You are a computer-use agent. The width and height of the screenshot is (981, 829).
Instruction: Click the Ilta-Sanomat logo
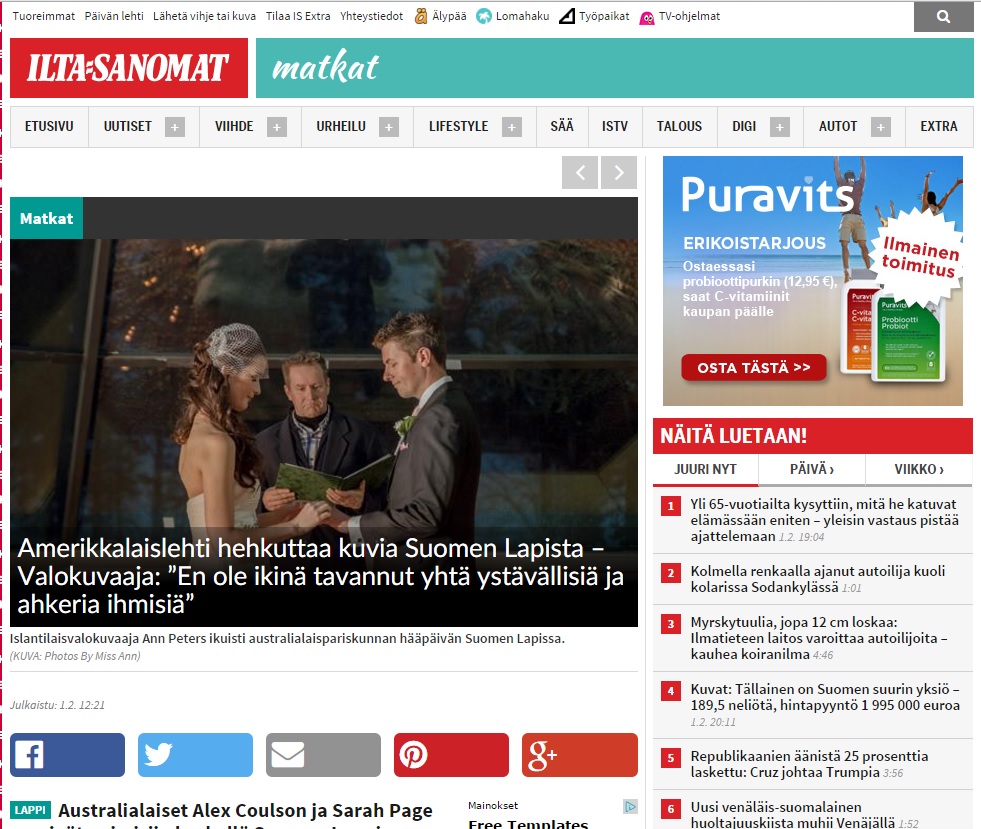(x=128, y=68)
